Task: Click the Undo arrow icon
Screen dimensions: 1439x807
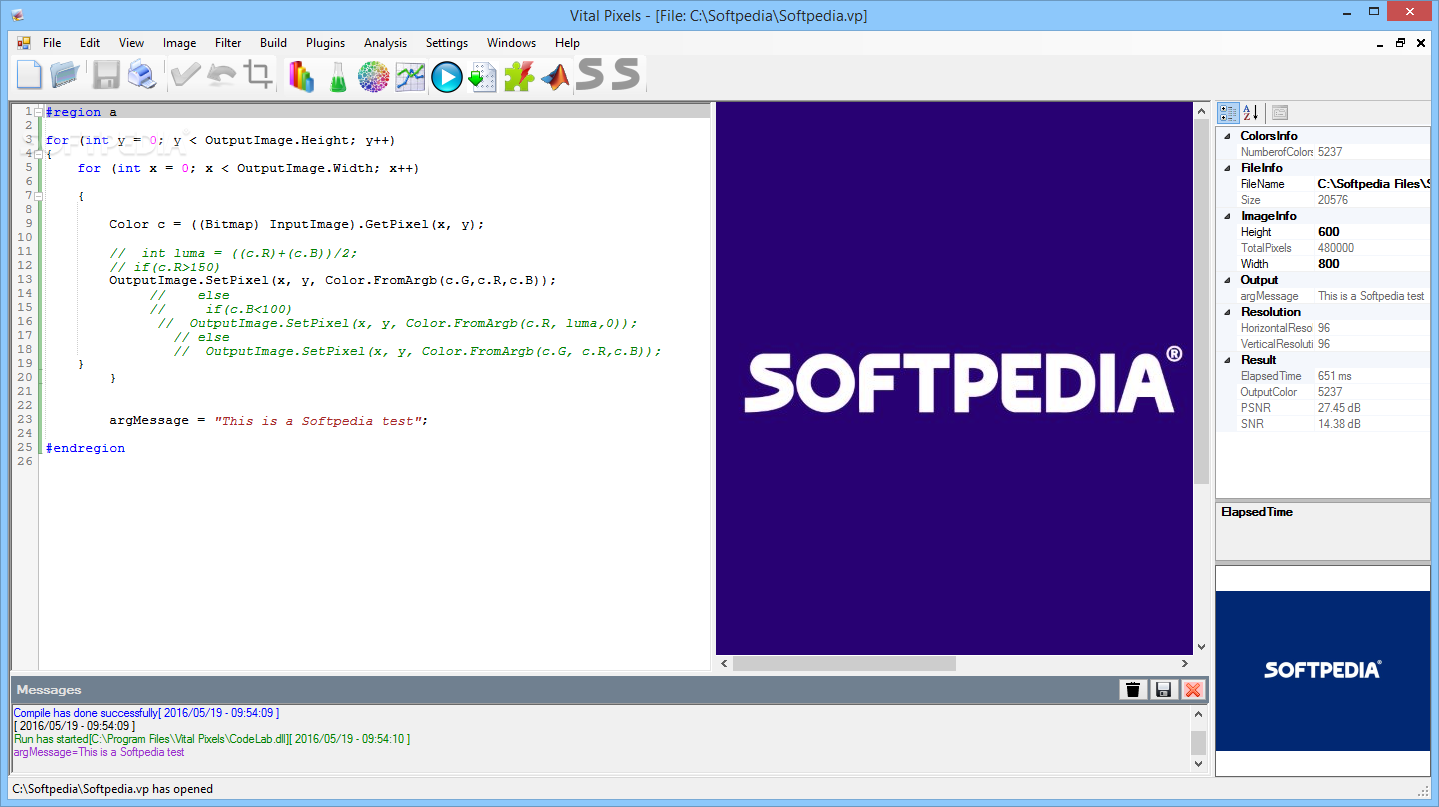Action: click(x=221, y=76)
